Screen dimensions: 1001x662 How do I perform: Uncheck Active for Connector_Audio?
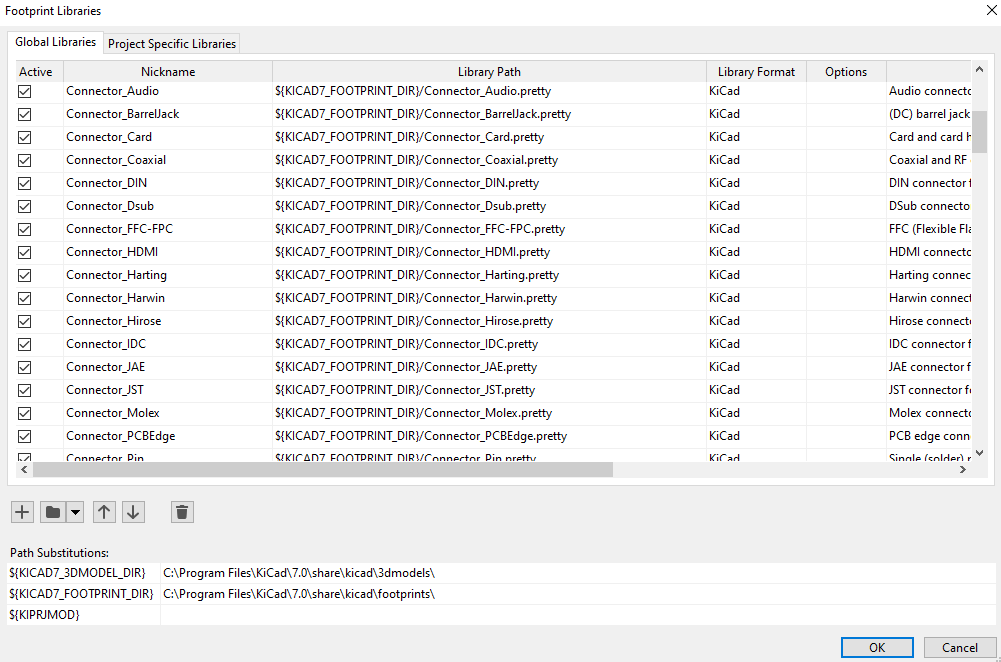[x=24, y=91]
